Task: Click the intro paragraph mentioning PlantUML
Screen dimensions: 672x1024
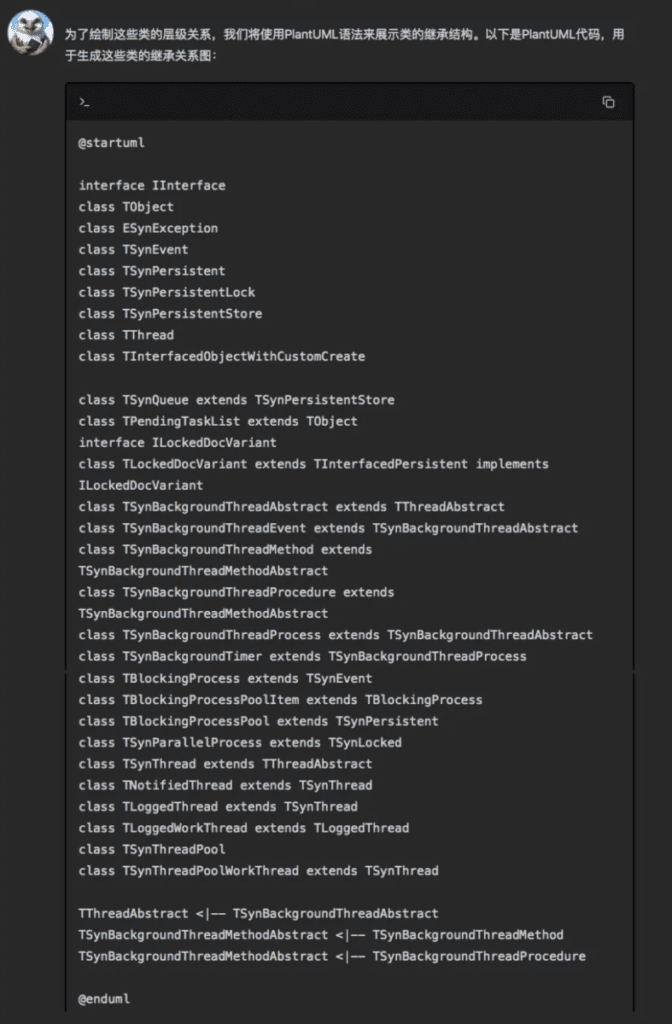Action: point(344,44)
